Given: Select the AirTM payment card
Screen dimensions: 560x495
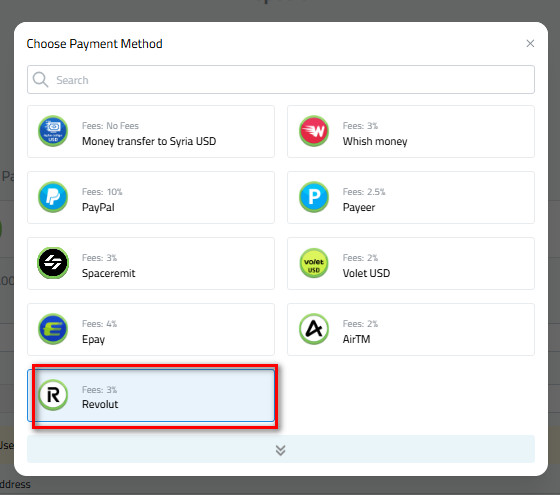Looking at the screenshot, I should [x=411, y=329].
